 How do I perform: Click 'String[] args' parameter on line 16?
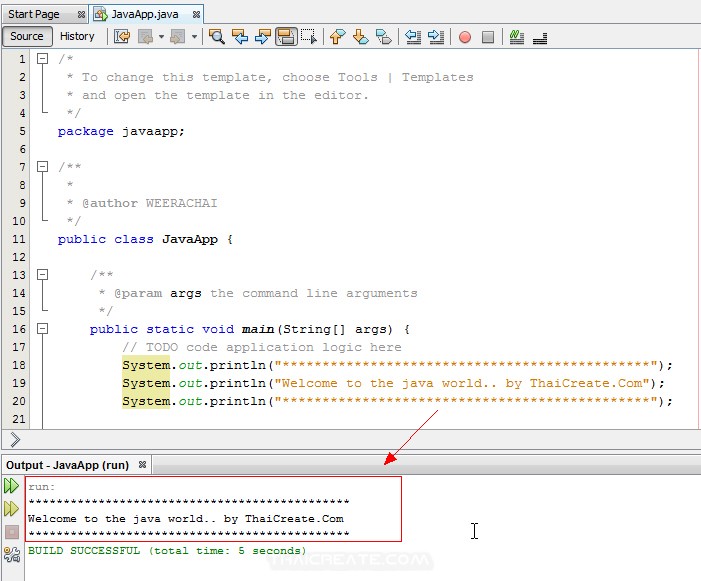pos(337,329)
